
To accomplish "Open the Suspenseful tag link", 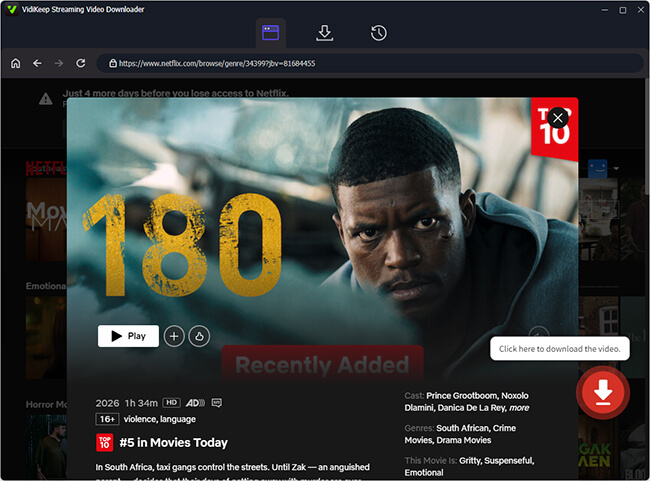I will (509, 461).
